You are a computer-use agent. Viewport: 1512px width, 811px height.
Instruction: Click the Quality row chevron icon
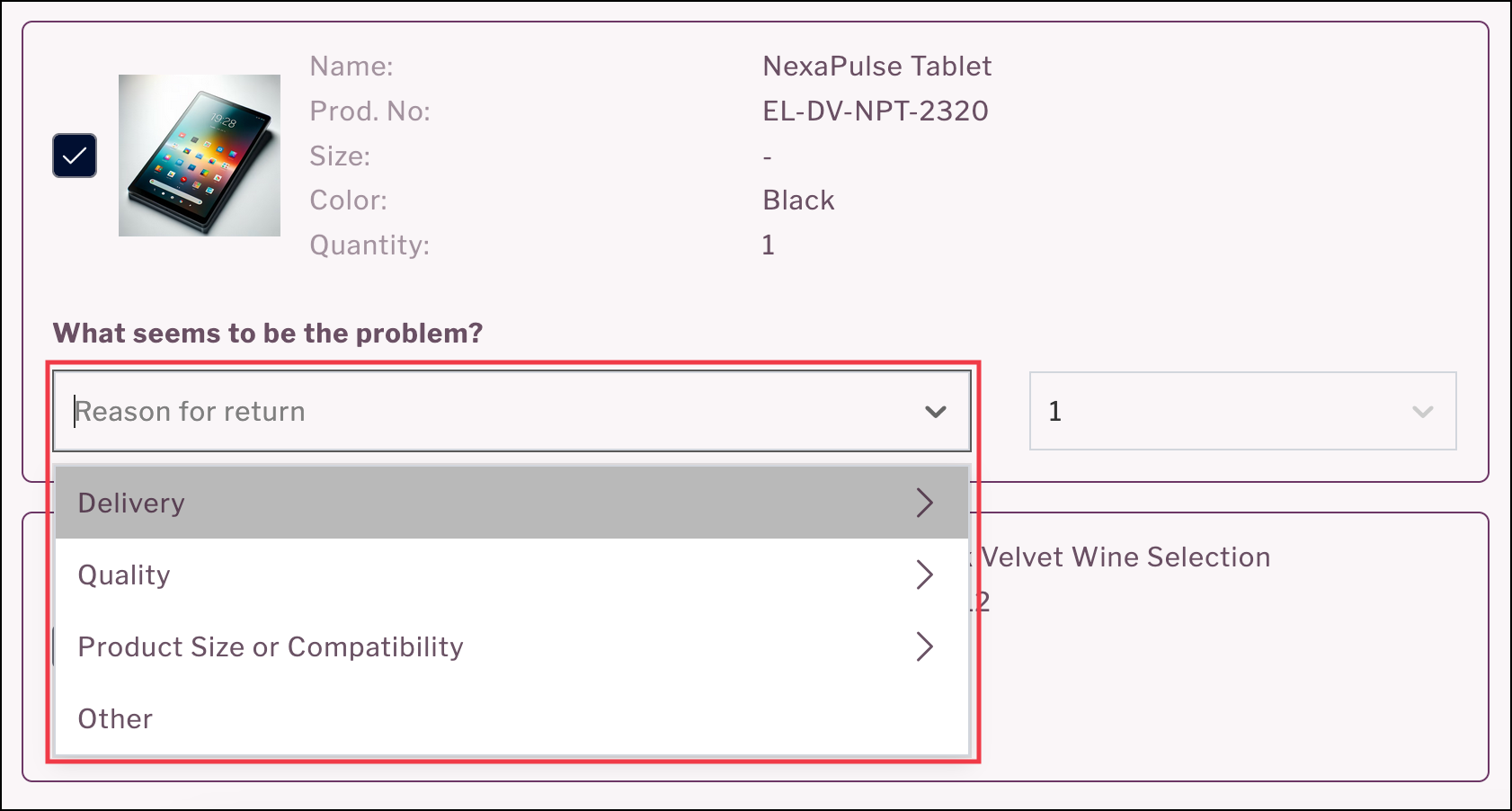click(x=925, y=575)
